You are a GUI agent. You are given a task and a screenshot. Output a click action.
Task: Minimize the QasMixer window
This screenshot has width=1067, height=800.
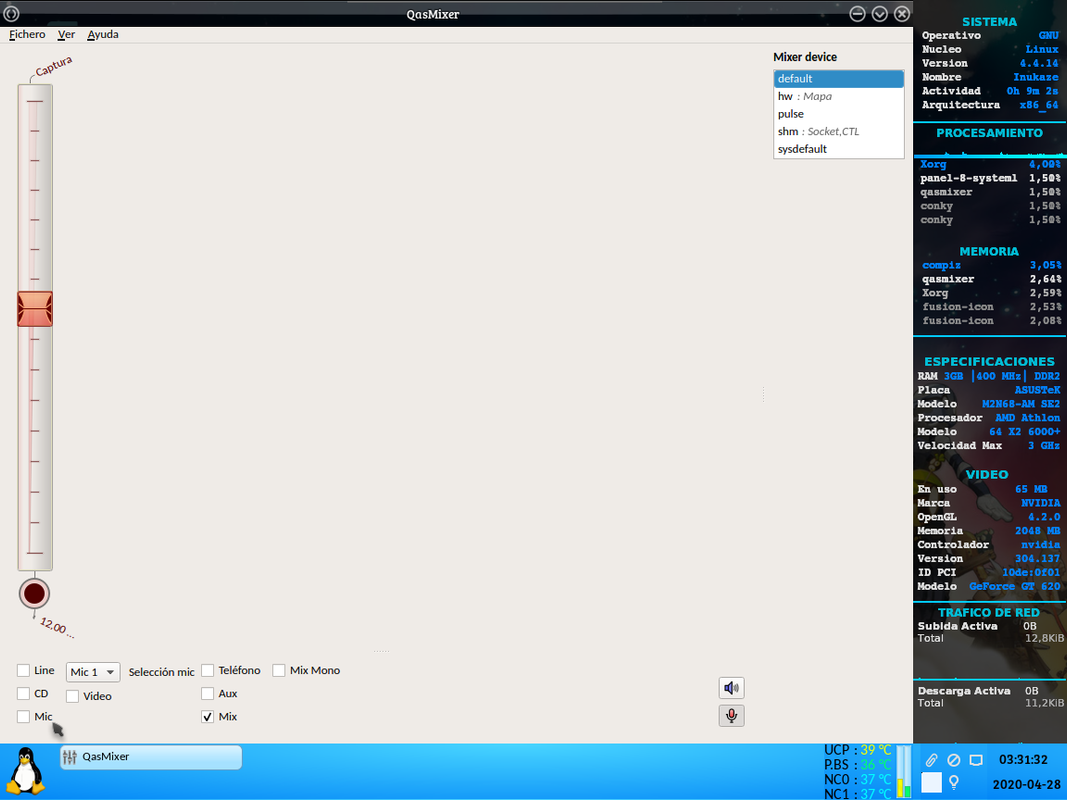tap(857, 14)
